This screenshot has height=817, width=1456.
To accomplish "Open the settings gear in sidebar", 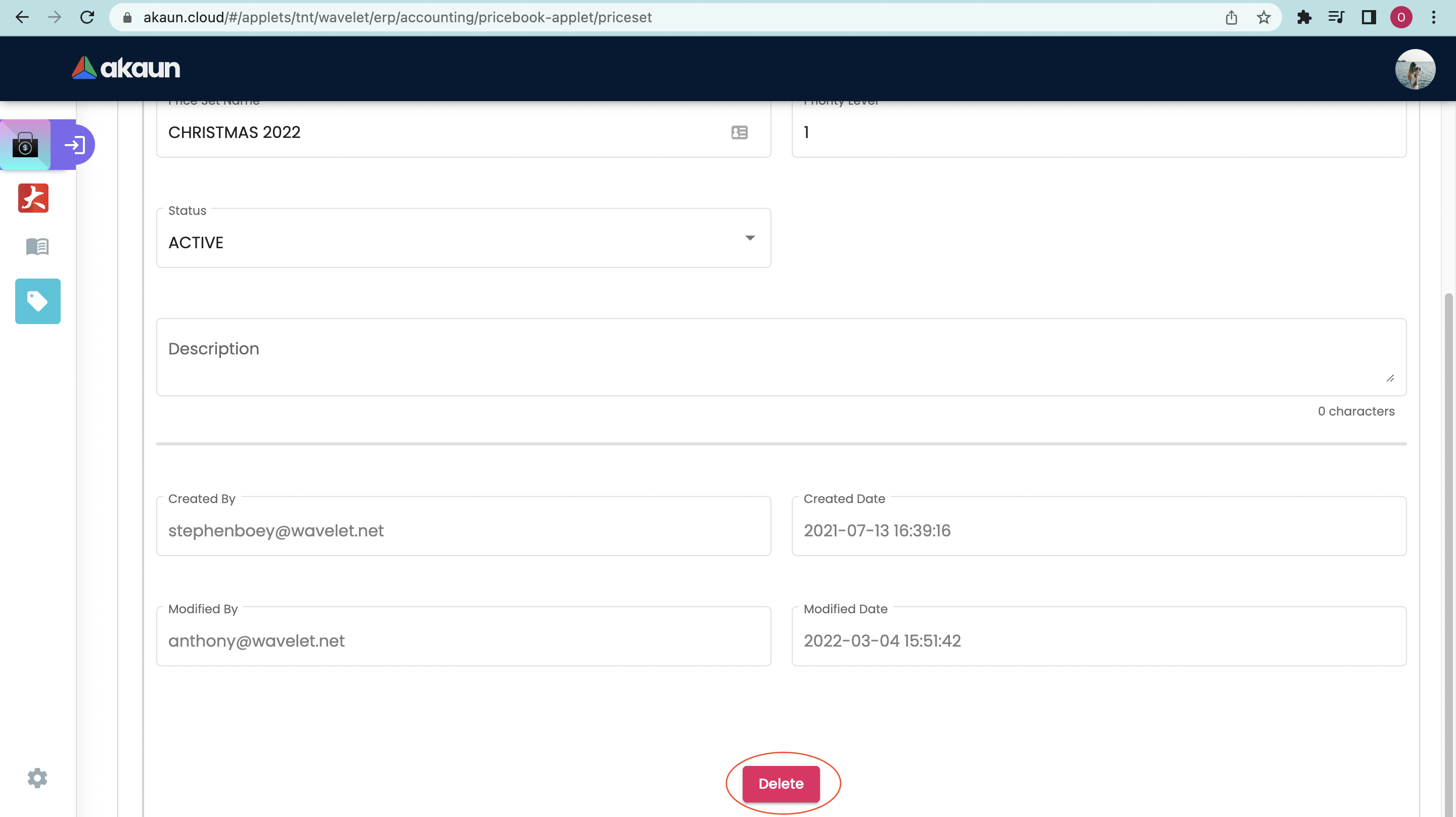I will coord(37,778).
